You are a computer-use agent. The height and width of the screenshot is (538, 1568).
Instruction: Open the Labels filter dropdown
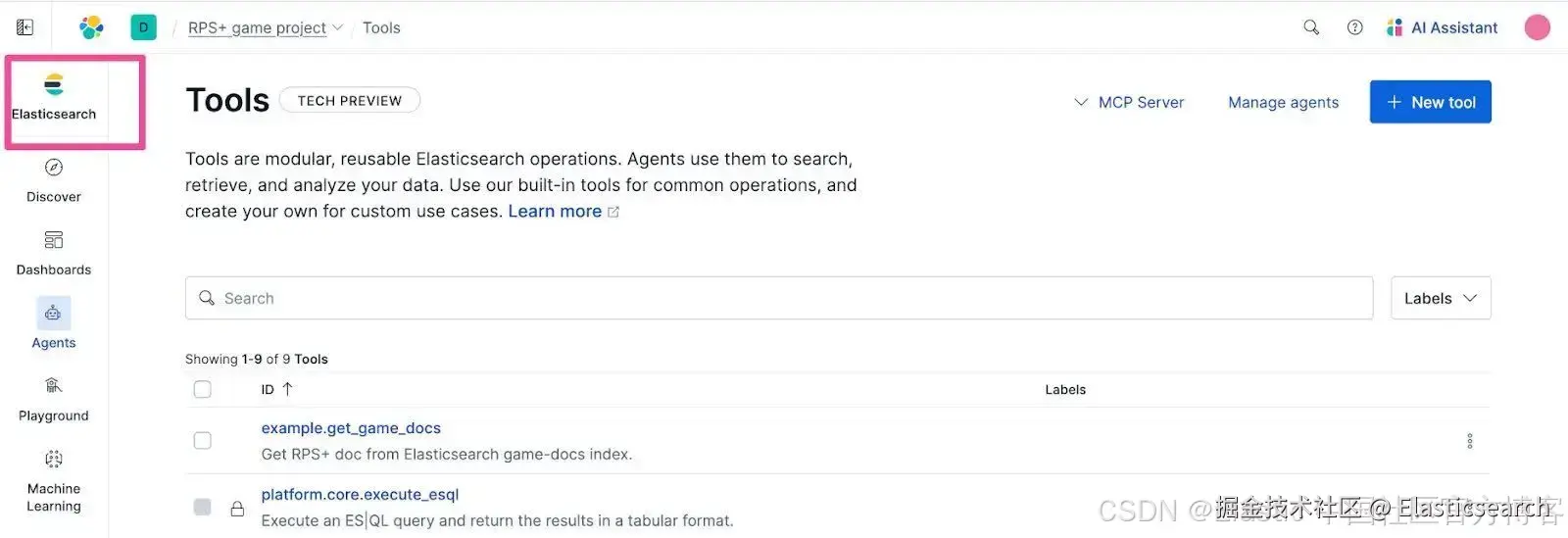point(1440,298)
